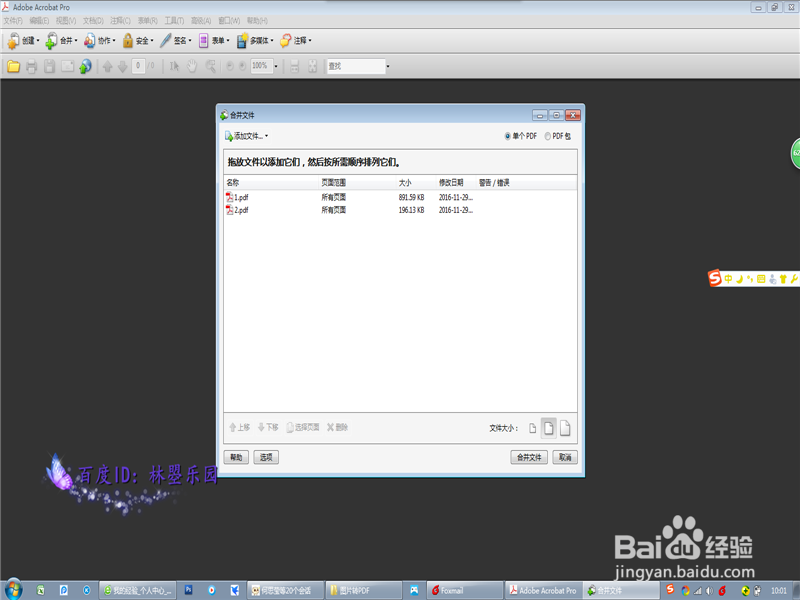Image resolution: width=800 pixels, height=600 pixels.
Task: Click the volume icon in system tray
Action: tap(709, 591)
